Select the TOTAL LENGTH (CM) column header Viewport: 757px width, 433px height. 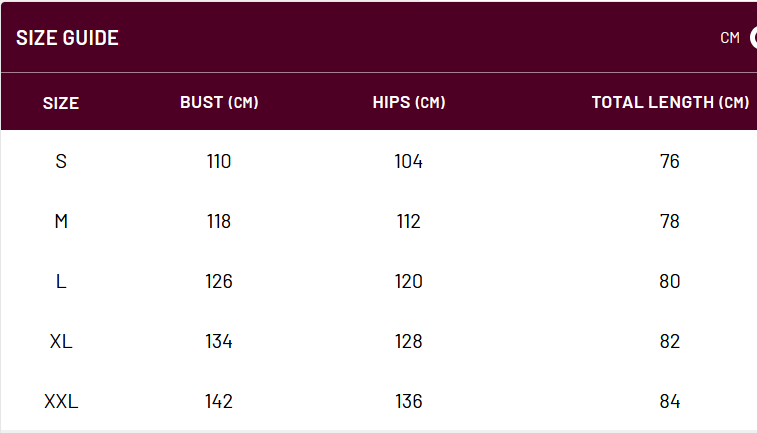coord(670,102)
